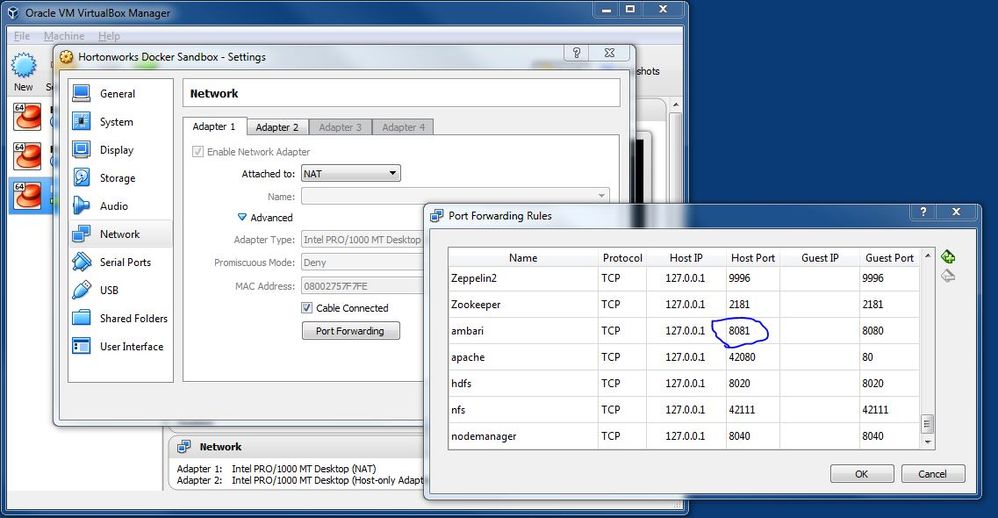
Task: Click the Protocol column header
Action: [x=622, y=258]
